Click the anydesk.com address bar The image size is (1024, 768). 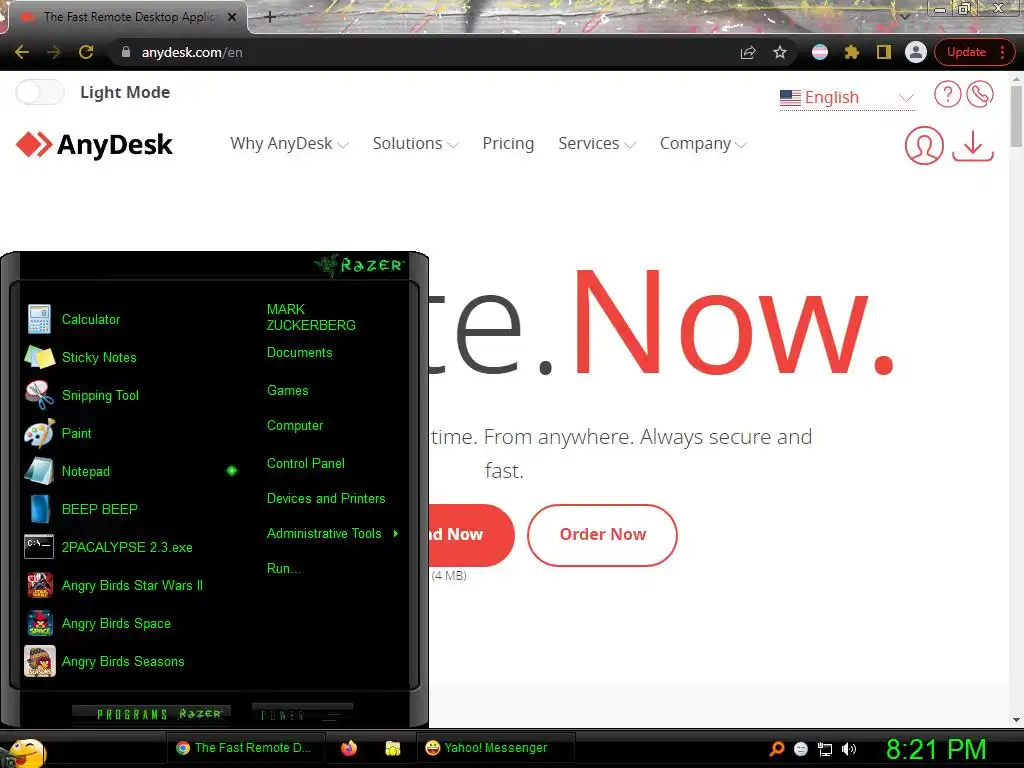(418, 52)
